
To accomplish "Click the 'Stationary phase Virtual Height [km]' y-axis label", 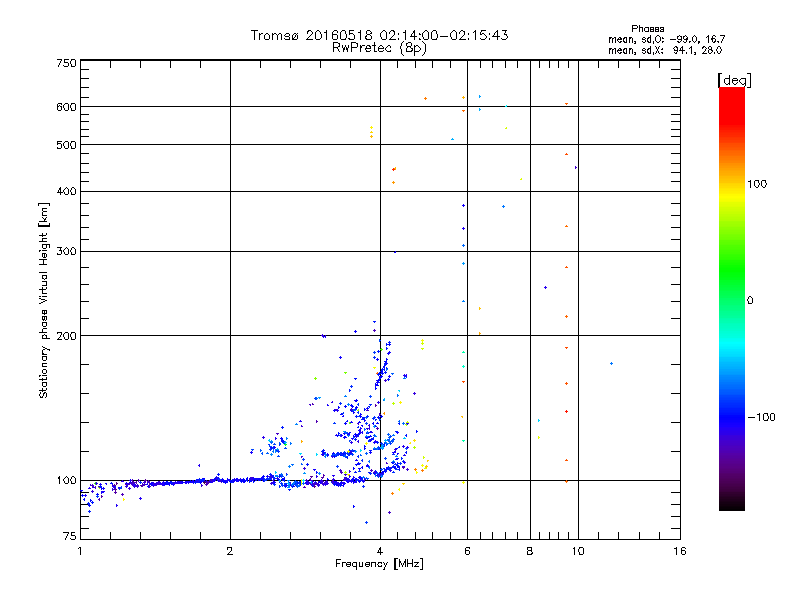I will coord(44,300).
